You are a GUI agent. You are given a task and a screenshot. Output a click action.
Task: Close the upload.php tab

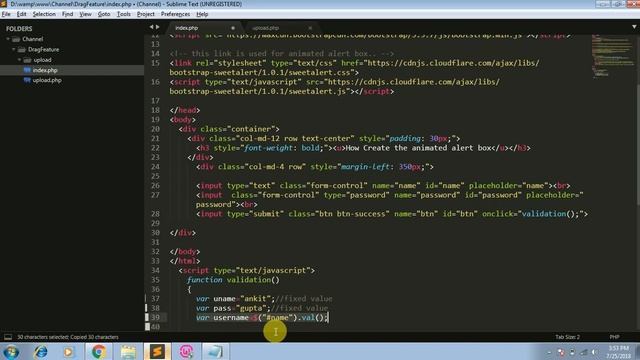point(310,28)
